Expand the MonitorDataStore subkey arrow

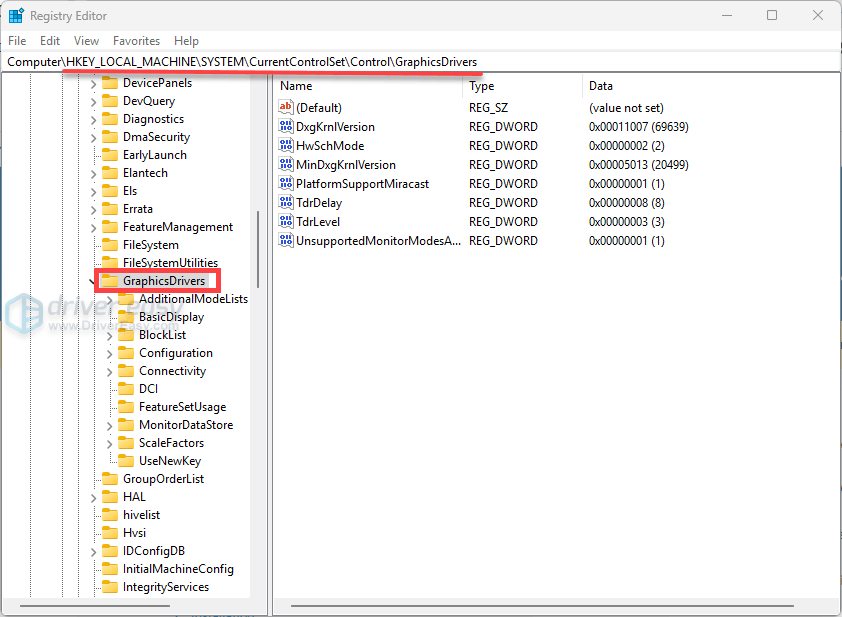tap(110, 425)
